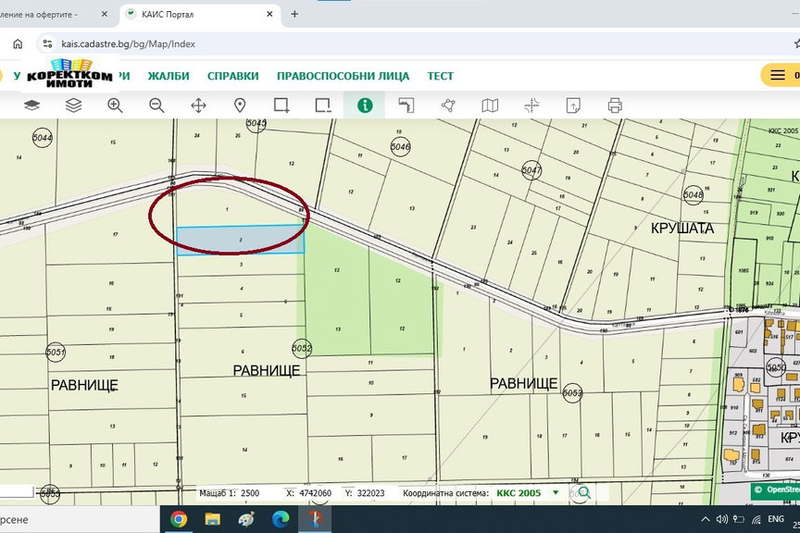Screen dimensions: 800x533
Task: Open the base map layers icon
Action: [32, 105]
